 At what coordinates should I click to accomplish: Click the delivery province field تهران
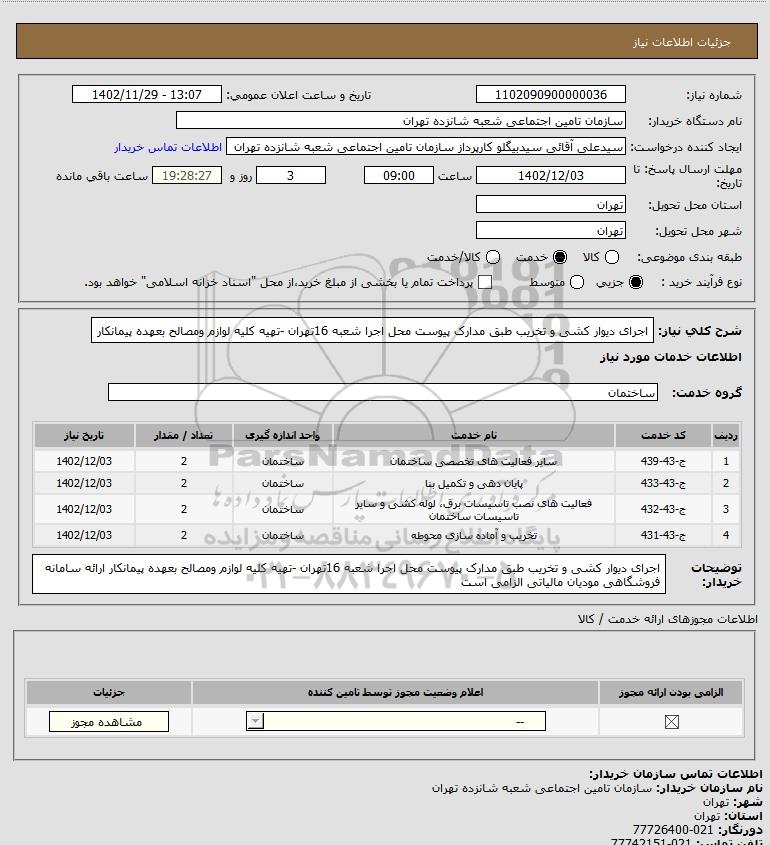pyautogui.click(x=551, y=205)
